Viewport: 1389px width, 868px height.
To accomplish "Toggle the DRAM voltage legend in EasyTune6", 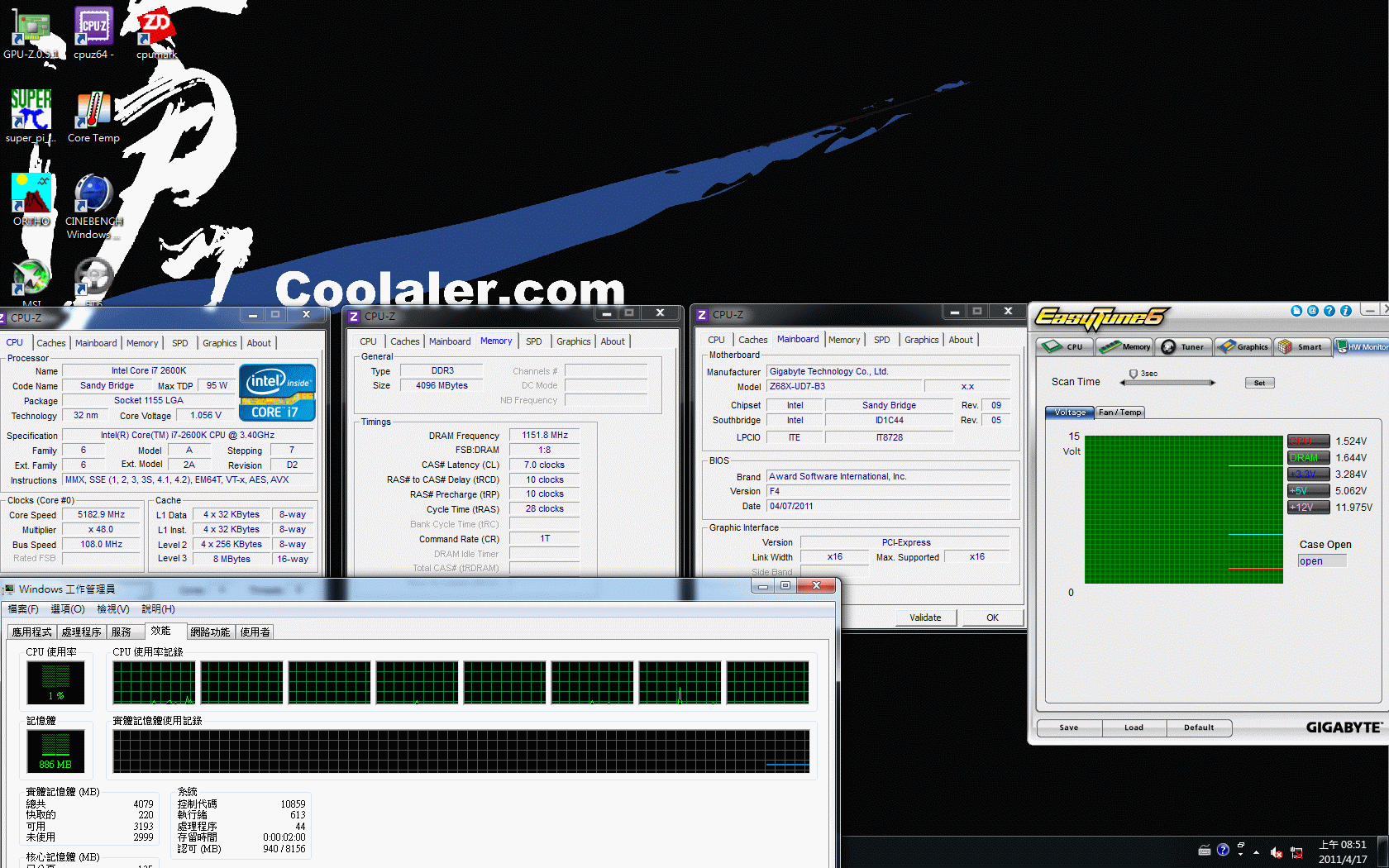I will click(x=1309, y=458).
